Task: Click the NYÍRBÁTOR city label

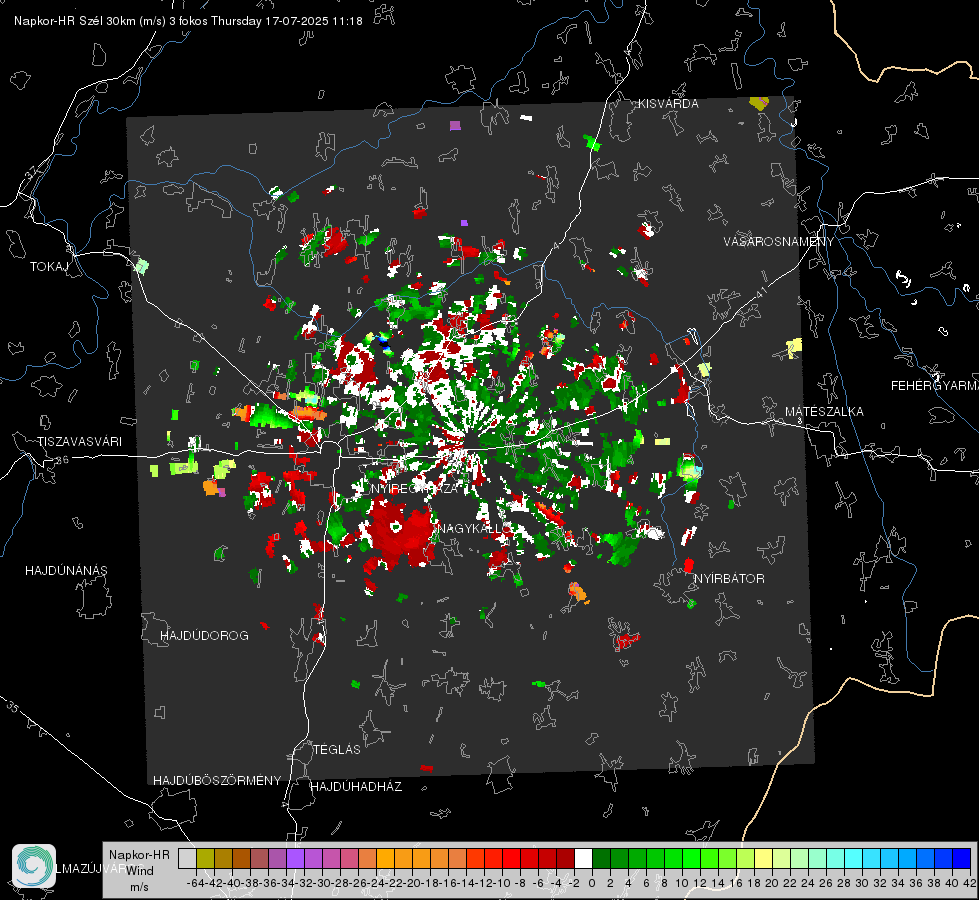Action: [729, 579]
